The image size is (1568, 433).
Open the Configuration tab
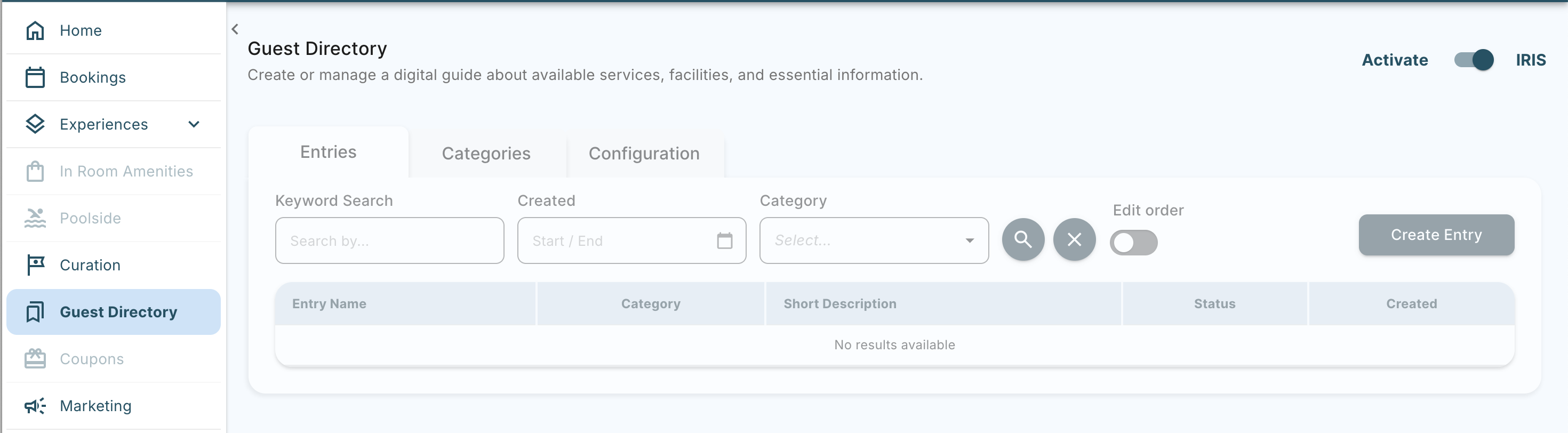[x=643, y=154]
